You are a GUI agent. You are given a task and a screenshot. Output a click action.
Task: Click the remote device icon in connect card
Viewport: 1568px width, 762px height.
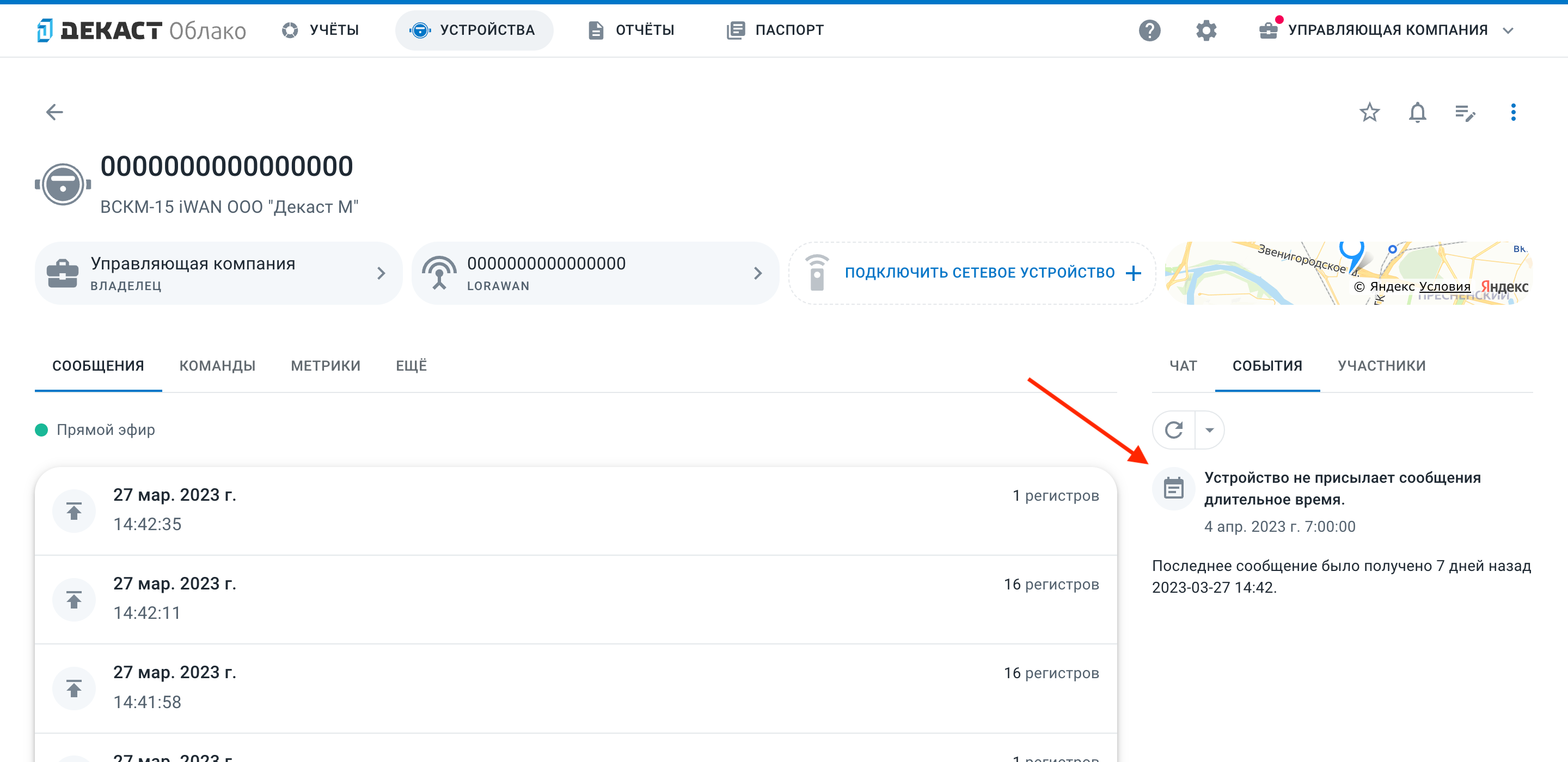coord(817,273)
